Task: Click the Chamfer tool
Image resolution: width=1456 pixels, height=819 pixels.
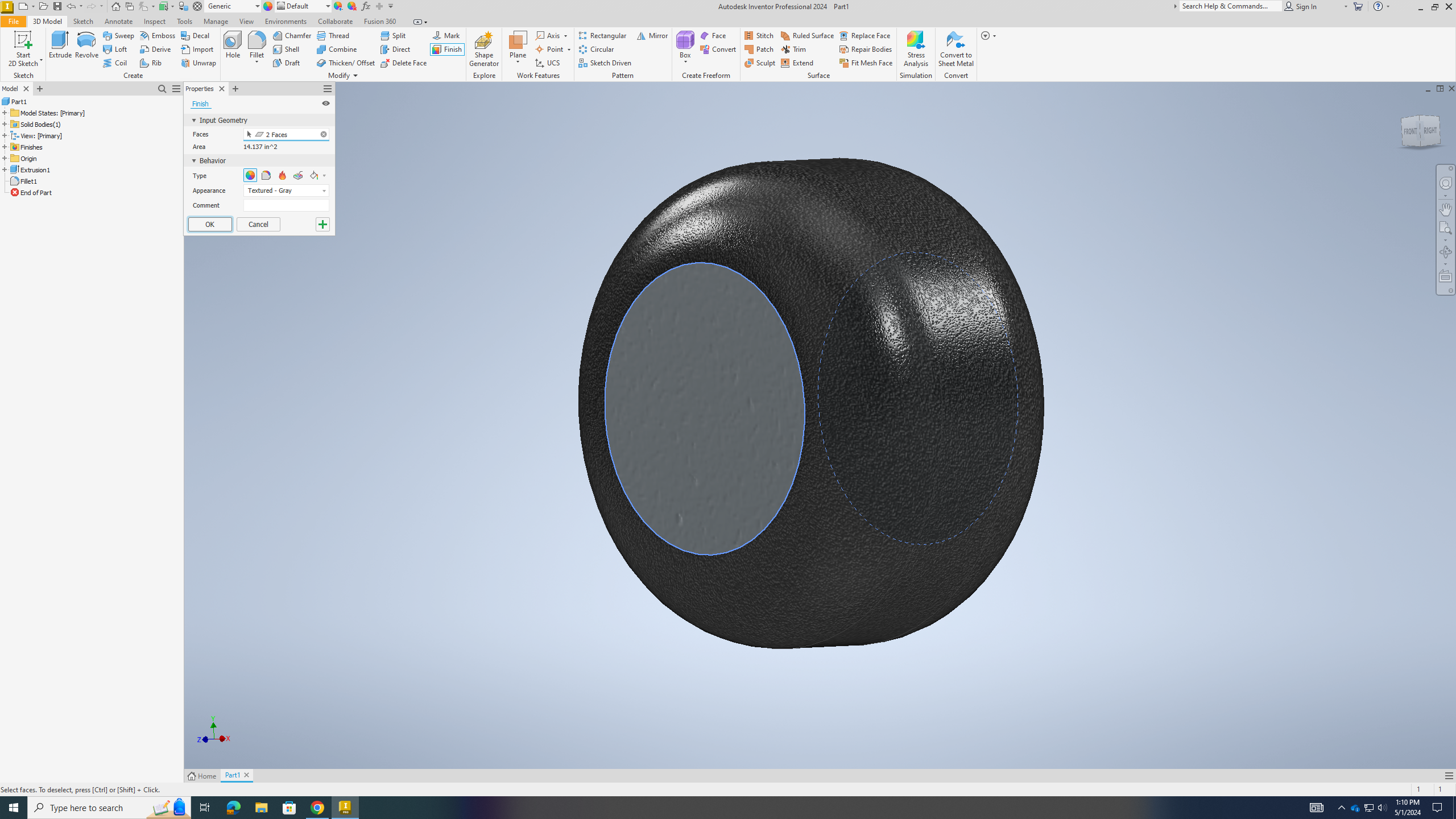Action: pos(292,36)
